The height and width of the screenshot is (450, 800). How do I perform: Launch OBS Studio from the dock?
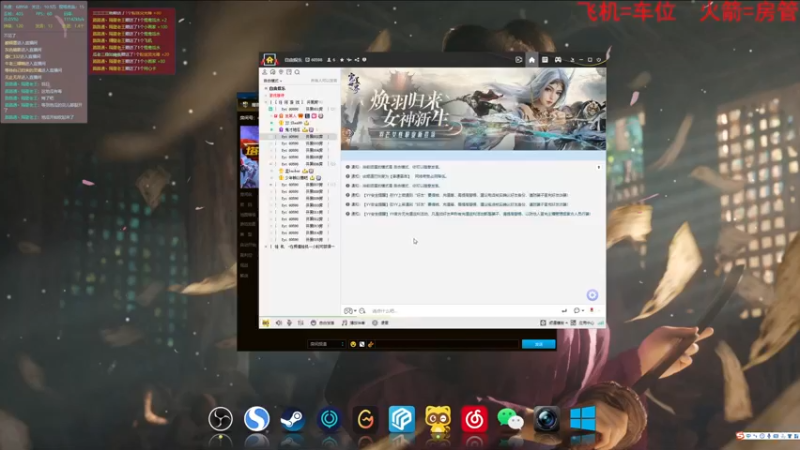[x=220, y=419]
